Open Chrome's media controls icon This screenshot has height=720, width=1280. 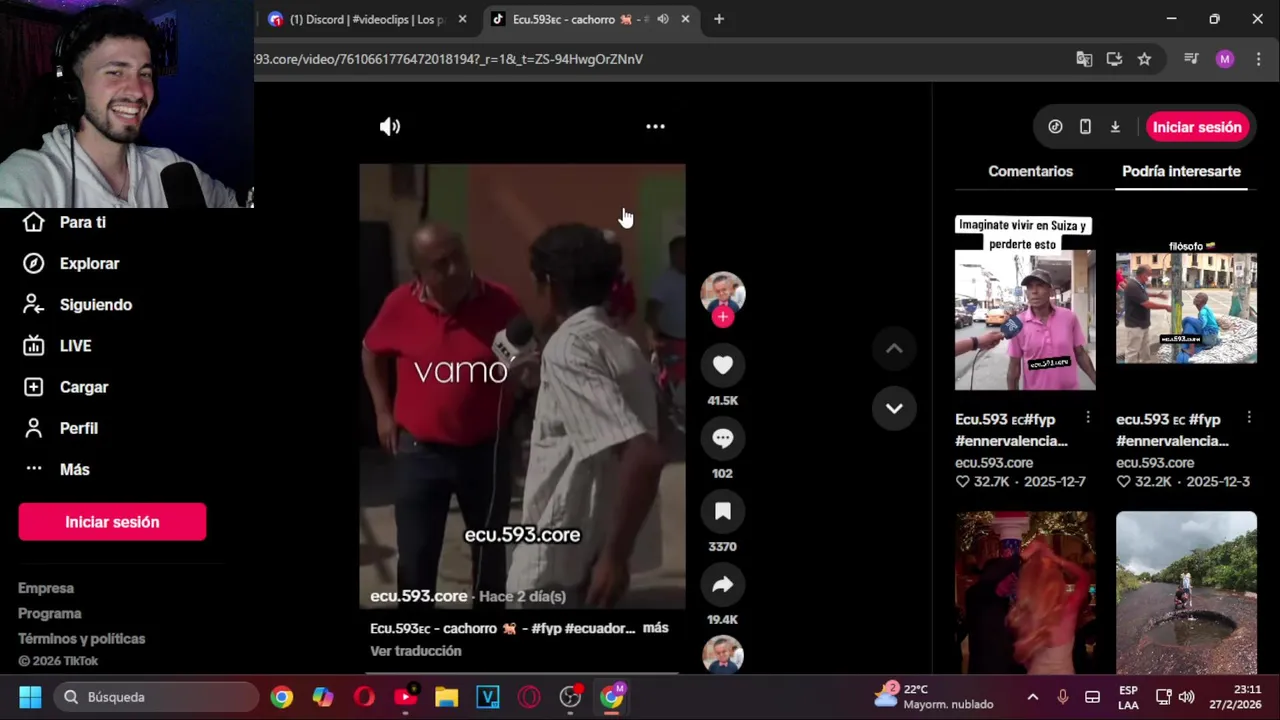(1191, 59)
